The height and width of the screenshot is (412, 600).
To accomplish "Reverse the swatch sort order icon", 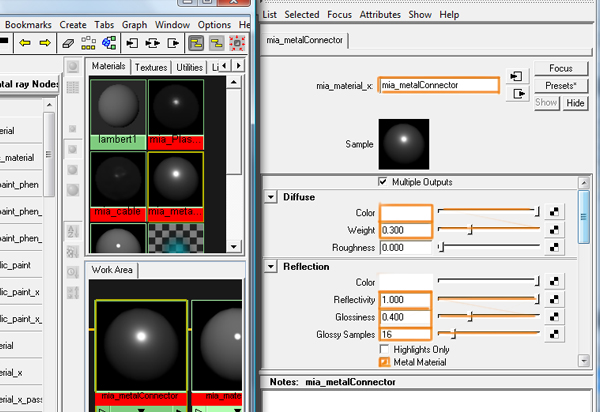I will pos(73,293).
